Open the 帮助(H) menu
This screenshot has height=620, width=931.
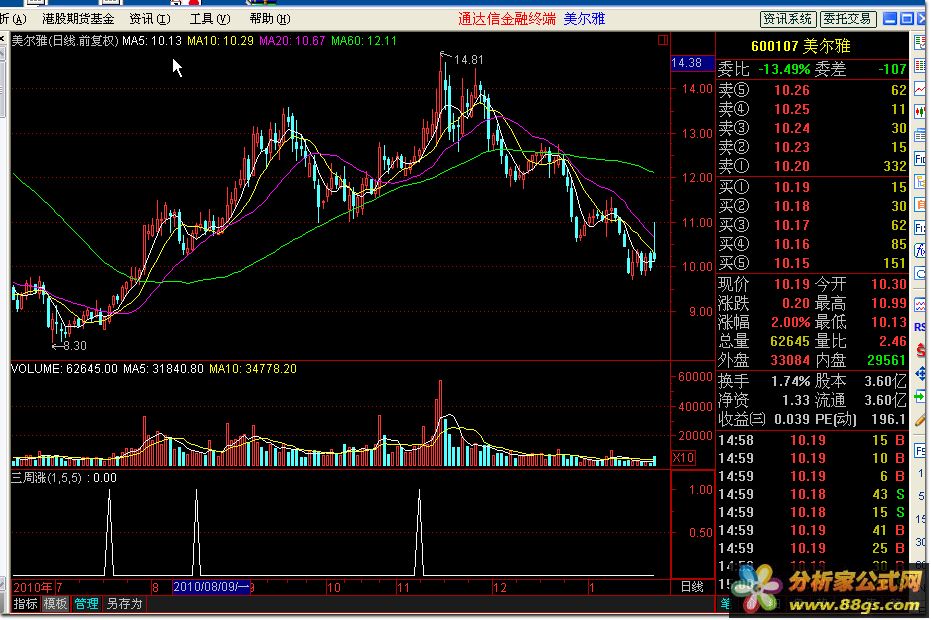click(x=270, y=19)
